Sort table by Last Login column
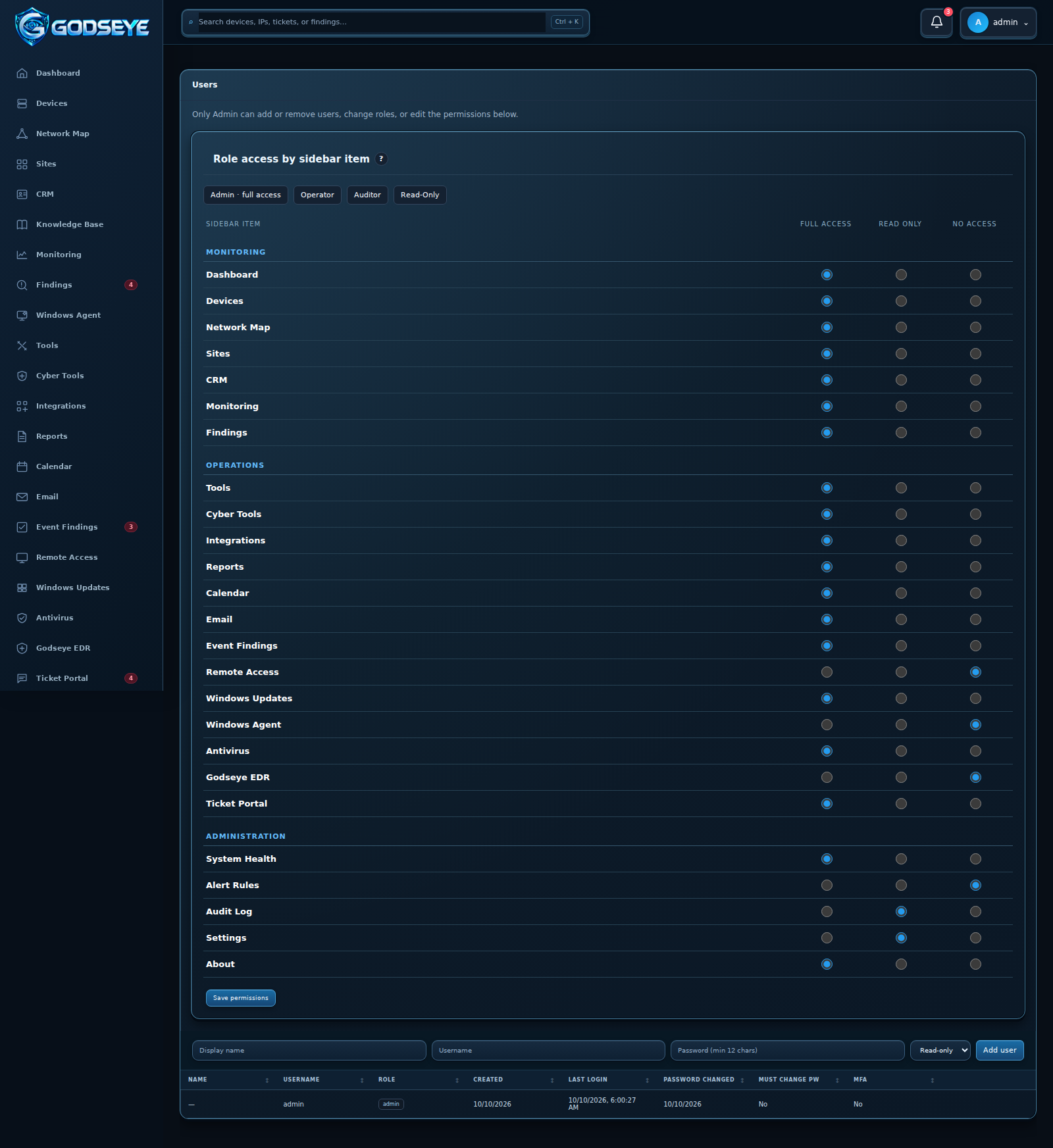The width and height of the screenshot is (1053, 1148). coord(609,1080)
